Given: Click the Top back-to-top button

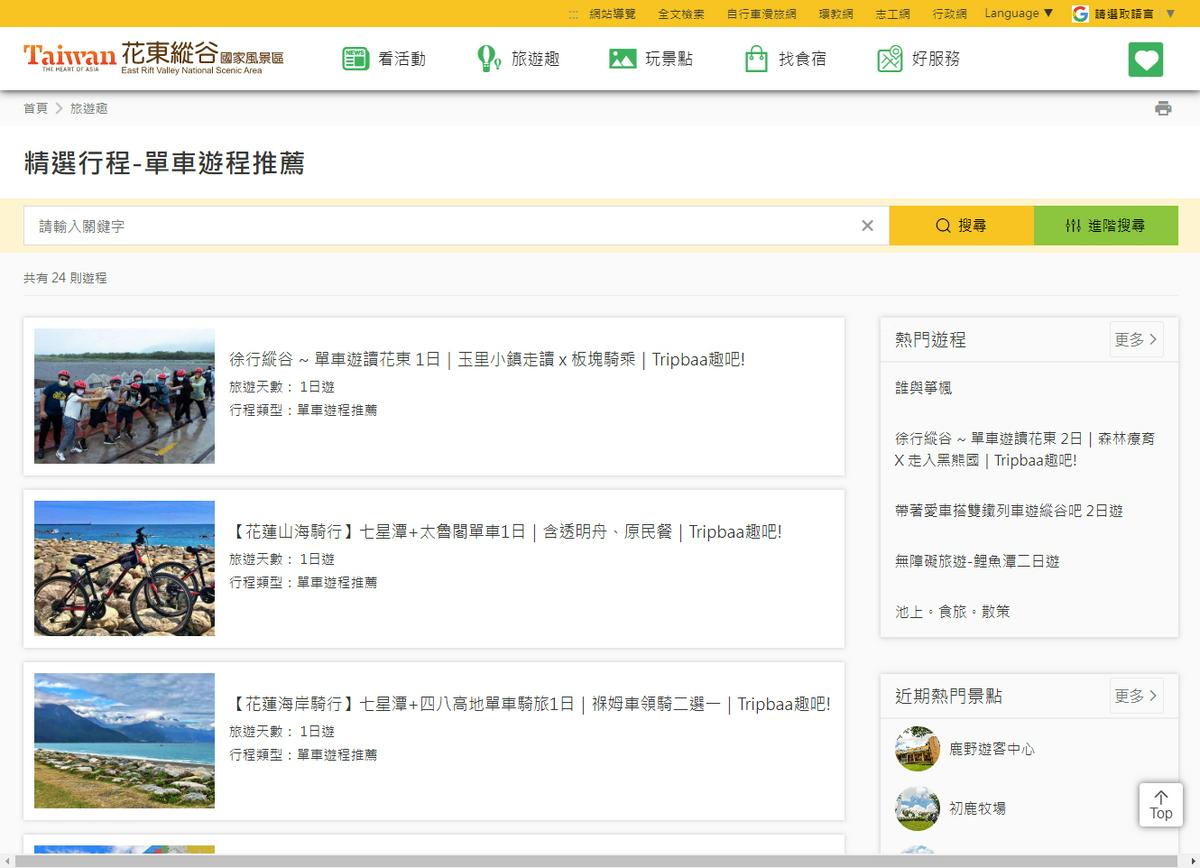Looking at the screenshot, I should point(1161,804).
